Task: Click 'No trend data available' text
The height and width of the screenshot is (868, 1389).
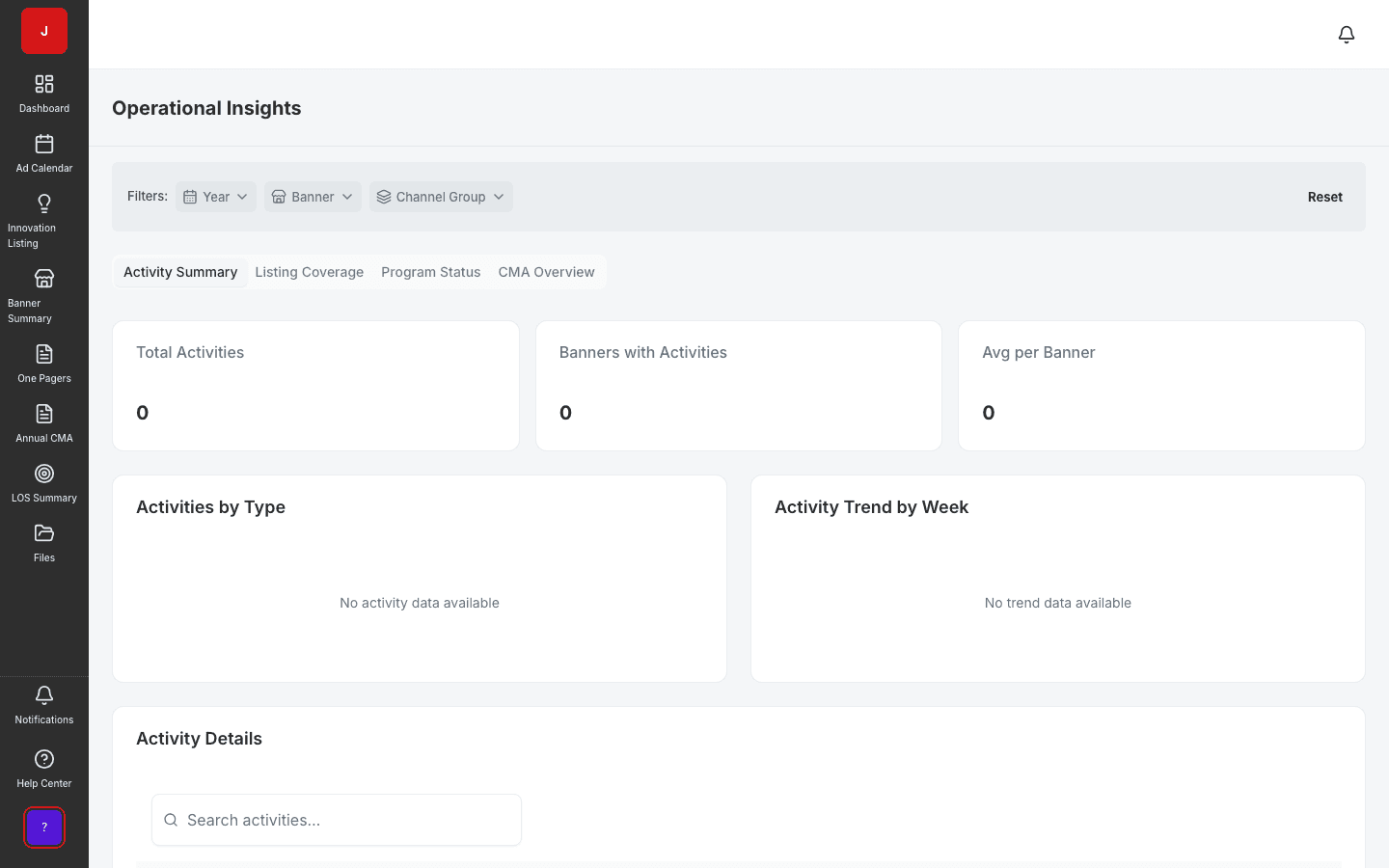Action: (x=1058, y=603)
